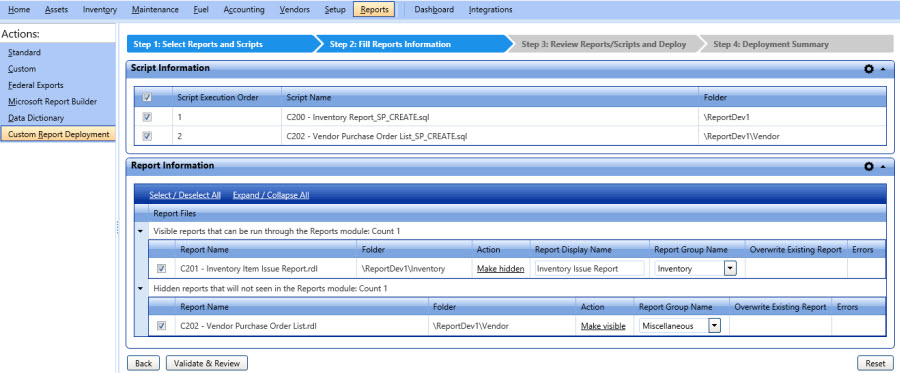Click the Back button

143,363
